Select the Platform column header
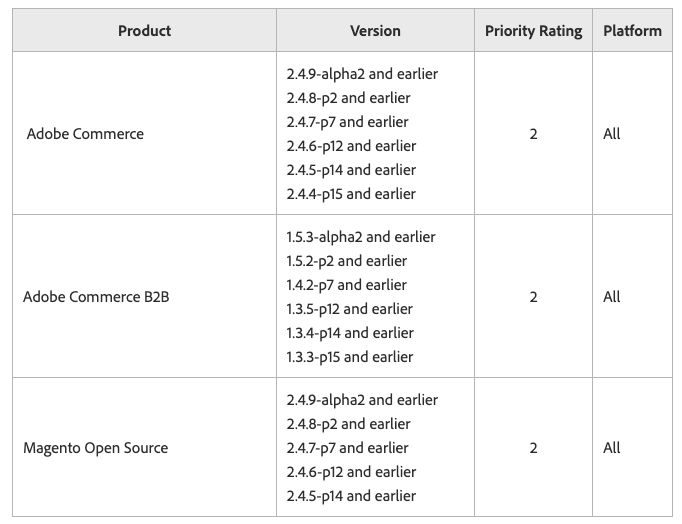Screen dimensions: 682x524 pos(632,31)
